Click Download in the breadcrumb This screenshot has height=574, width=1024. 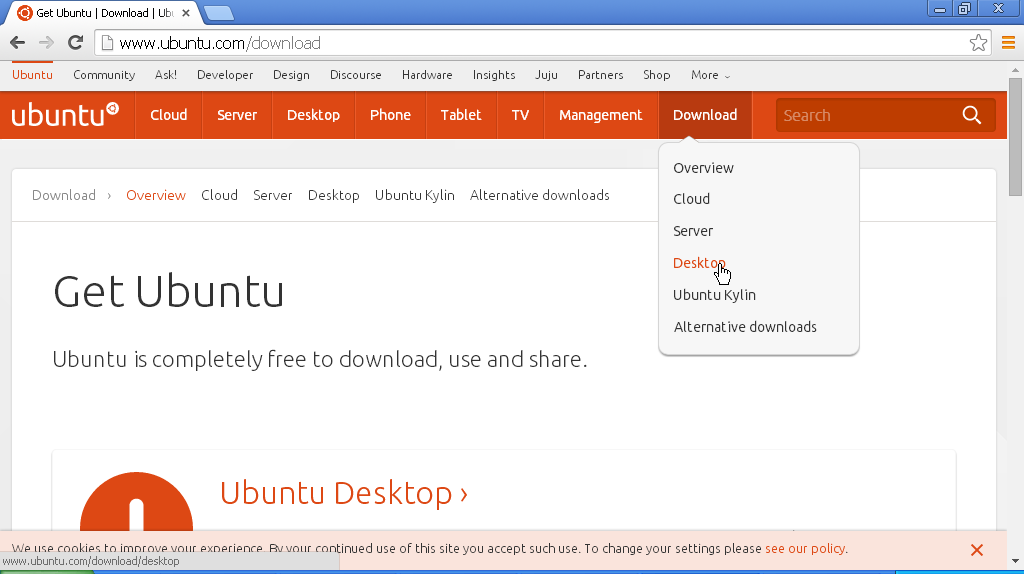tap(64, 195)
